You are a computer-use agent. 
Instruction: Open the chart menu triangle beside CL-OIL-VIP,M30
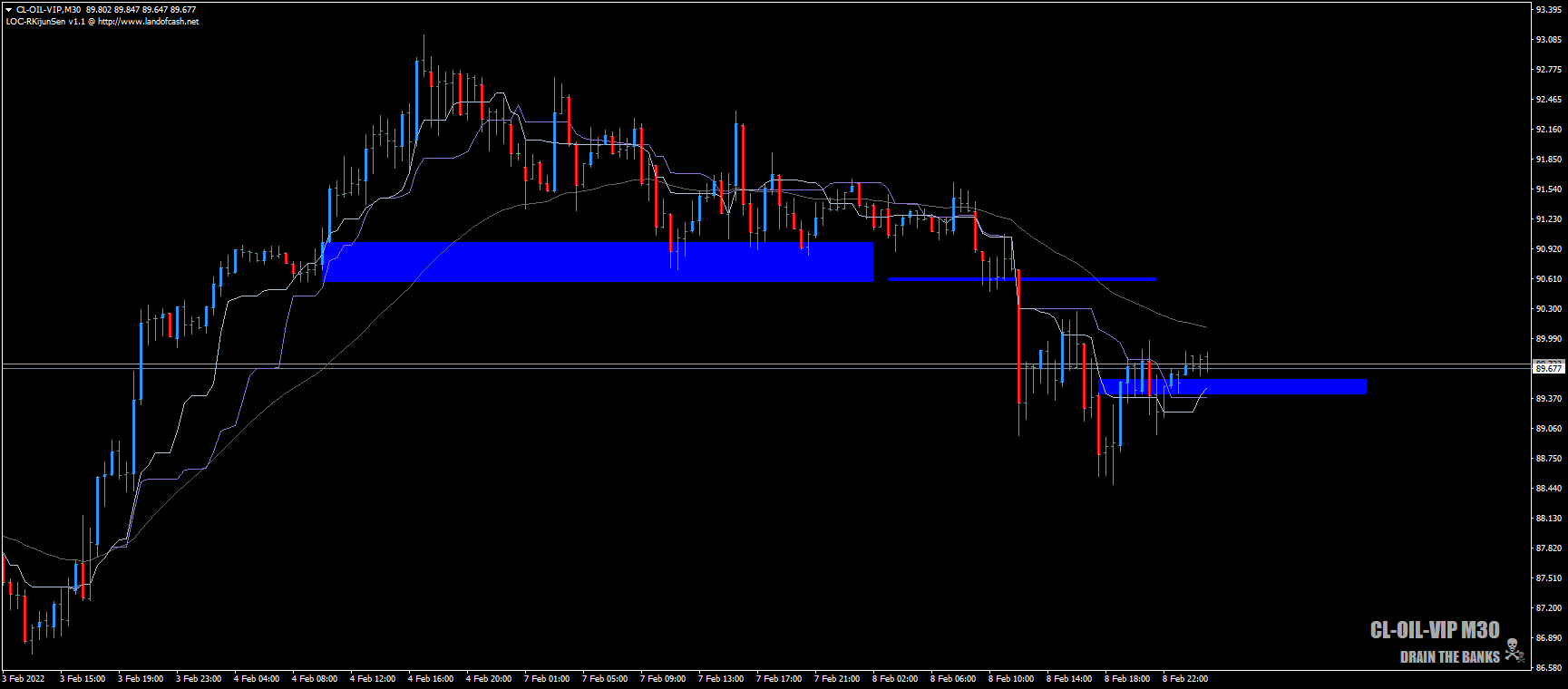(x=9, y=10)
